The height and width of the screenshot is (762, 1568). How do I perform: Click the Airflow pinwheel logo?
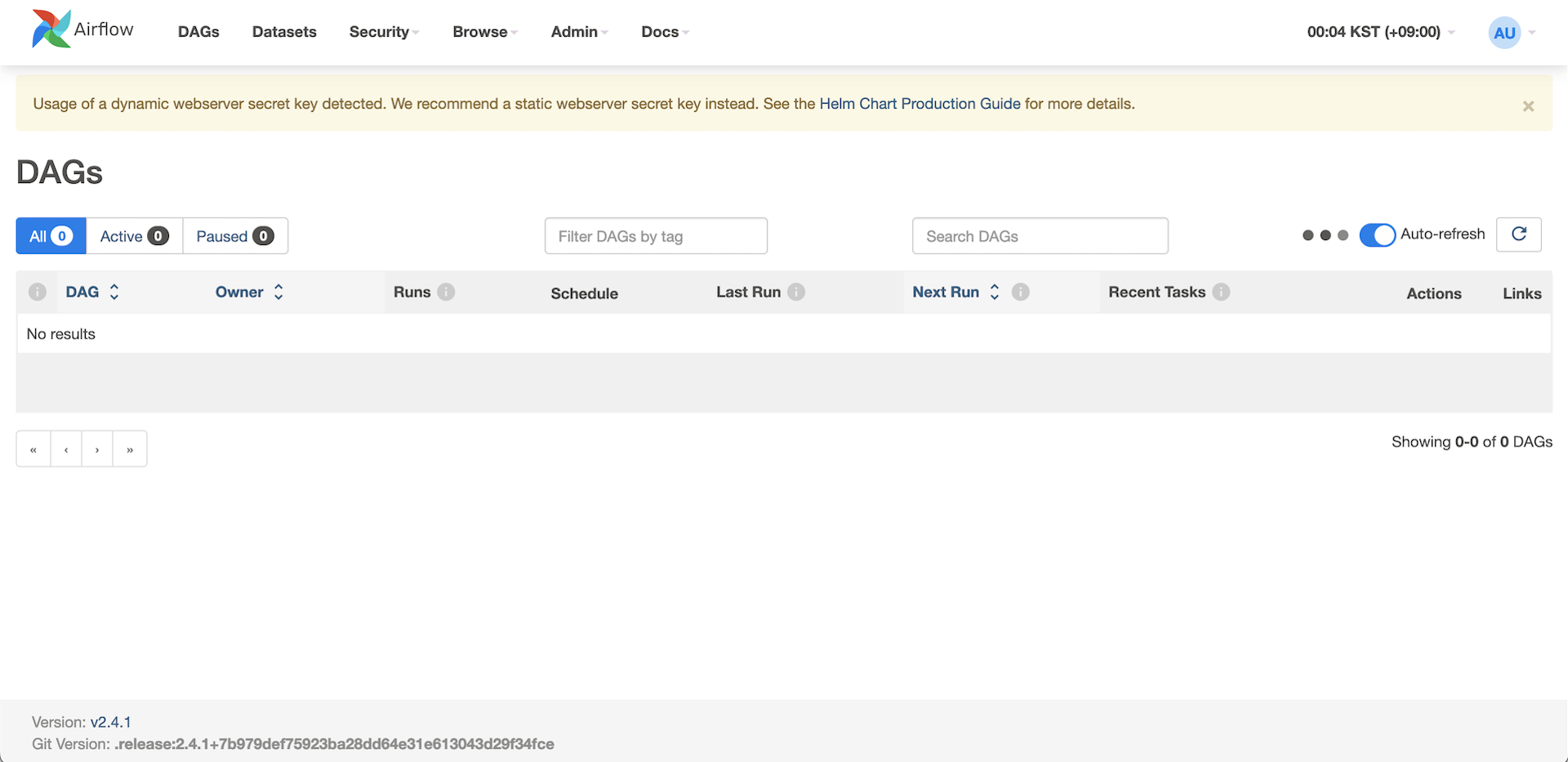(51, 29)
